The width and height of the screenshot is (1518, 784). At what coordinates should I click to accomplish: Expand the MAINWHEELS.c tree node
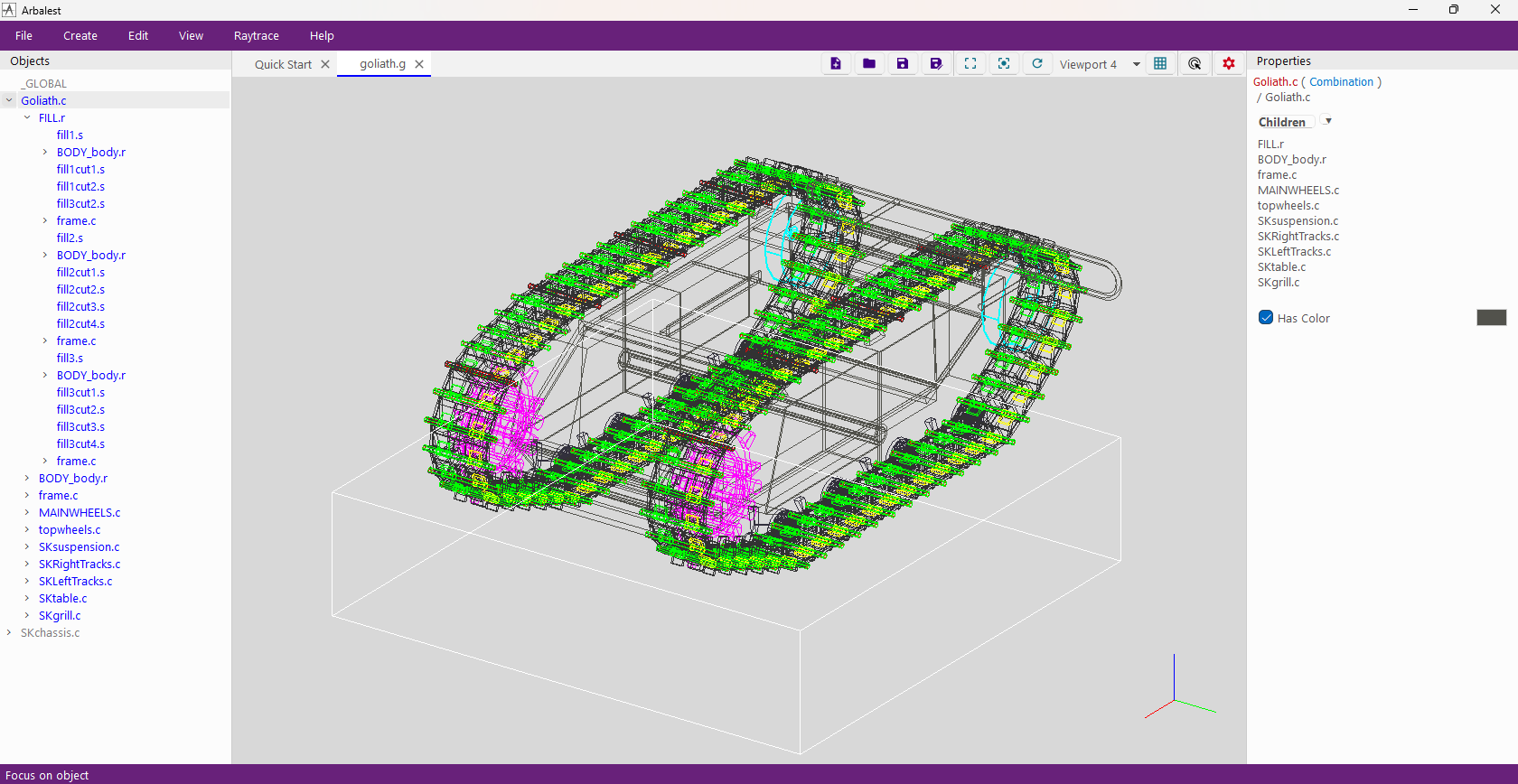[x=27, y=512]
